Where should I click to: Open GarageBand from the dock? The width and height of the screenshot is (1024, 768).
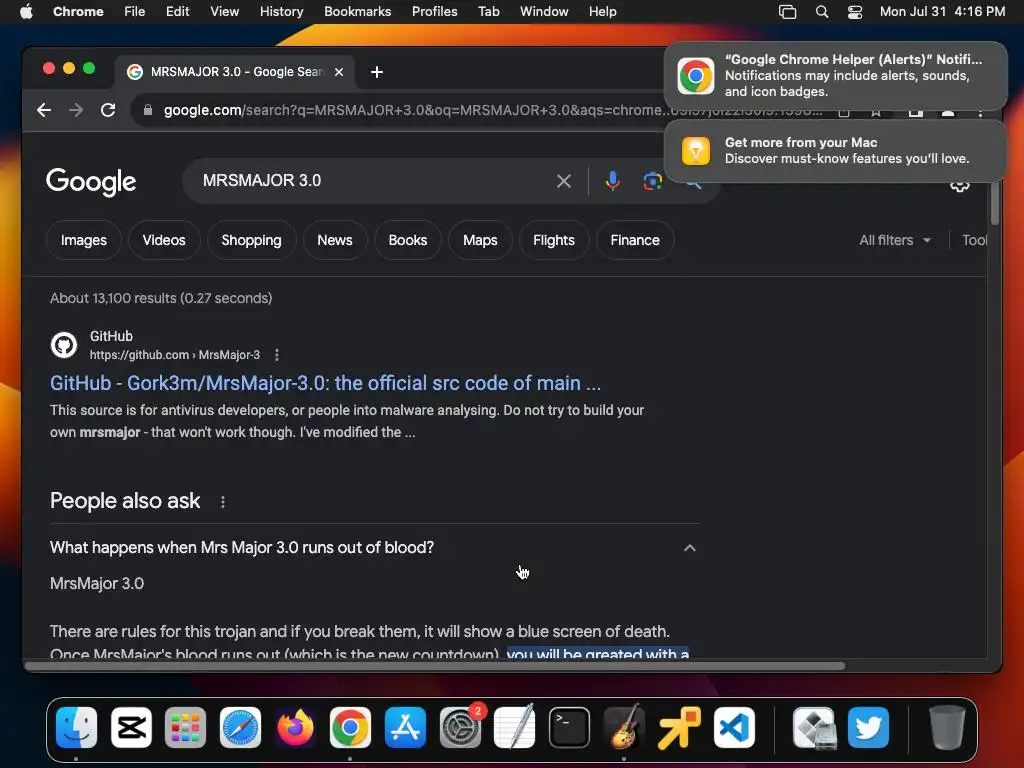(624, 727)
